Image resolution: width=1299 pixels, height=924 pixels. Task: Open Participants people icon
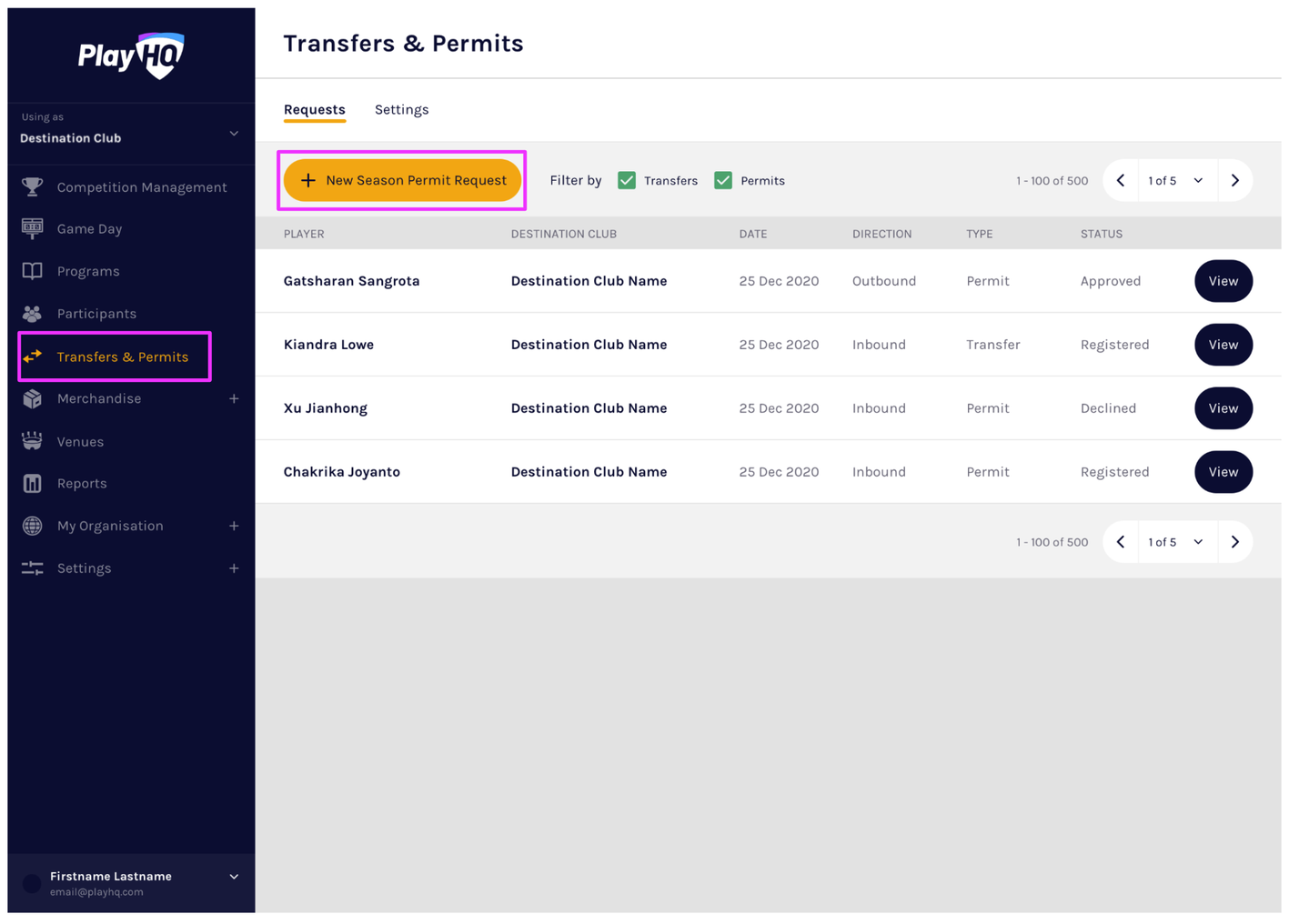coord(33,314)
